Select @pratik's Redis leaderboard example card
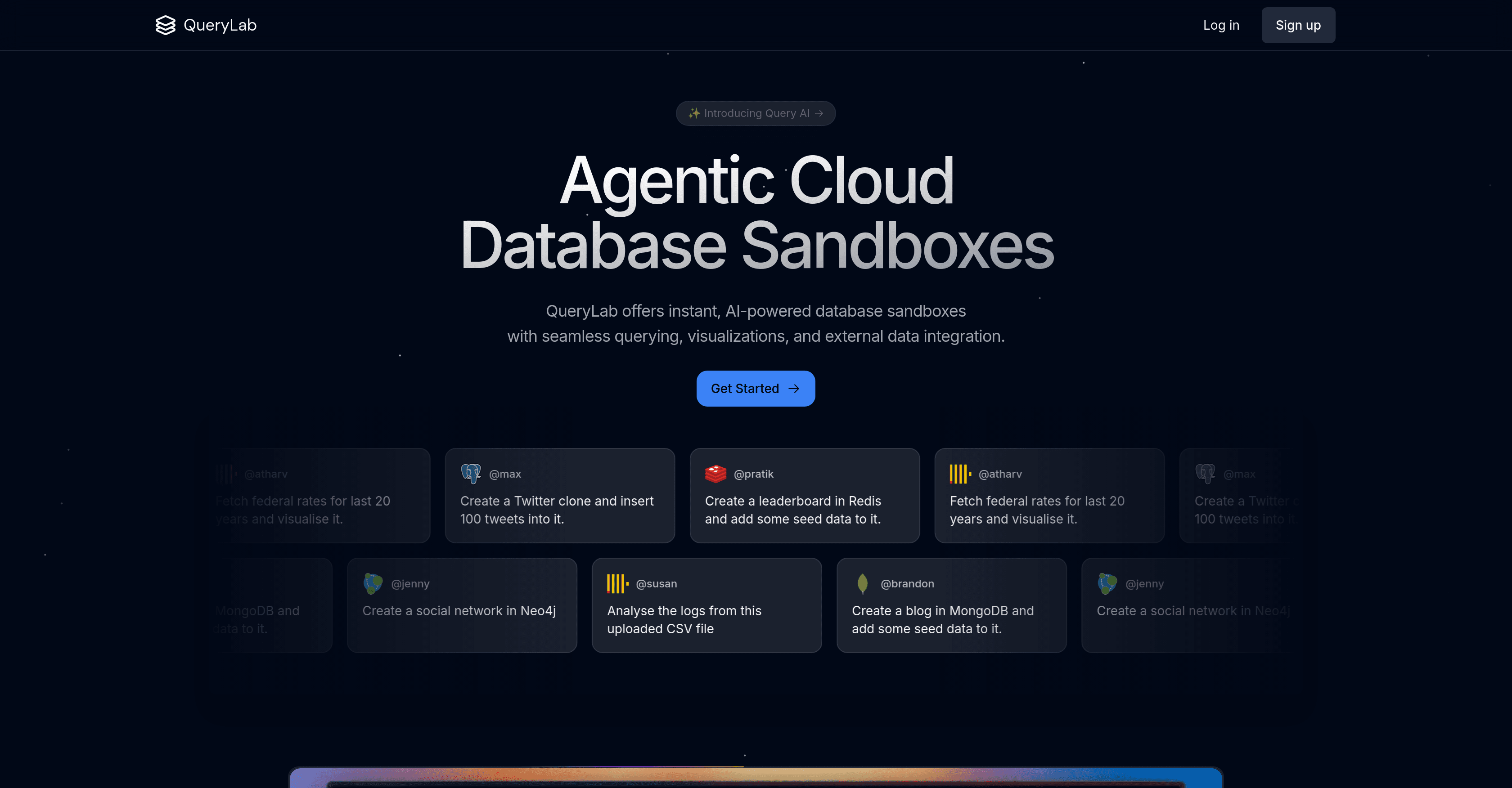Viewport: 1512px width, 788px height. [x=804, y=496]
